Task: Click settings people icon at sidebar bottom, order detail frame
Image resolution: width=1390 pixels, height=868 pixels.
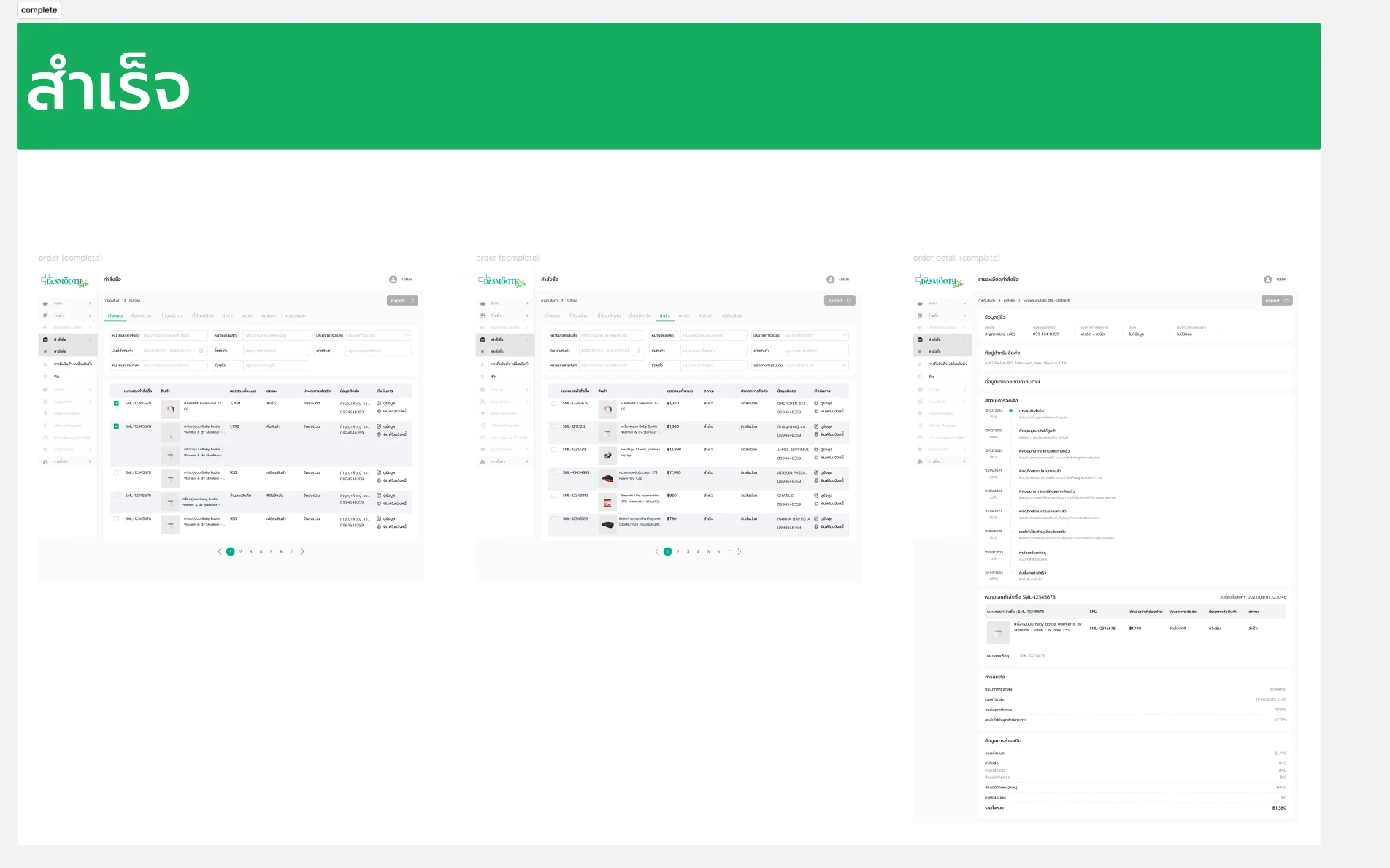Action: click(920, 461)
